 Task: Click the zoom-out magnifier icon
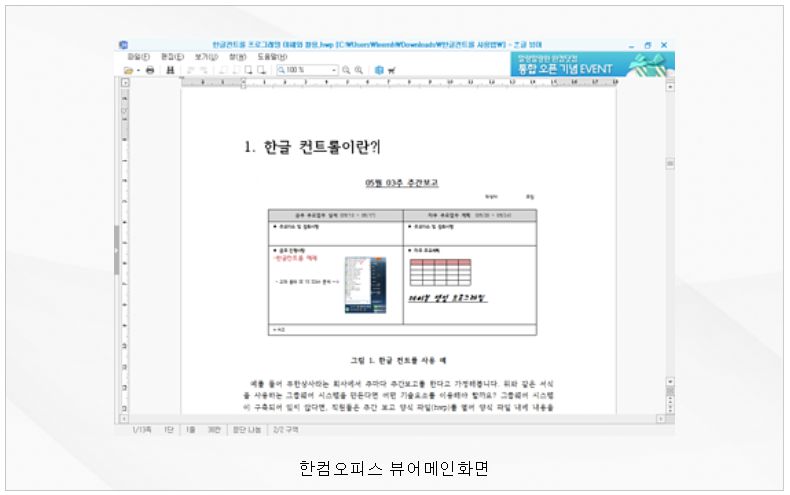tap(346, 70)
